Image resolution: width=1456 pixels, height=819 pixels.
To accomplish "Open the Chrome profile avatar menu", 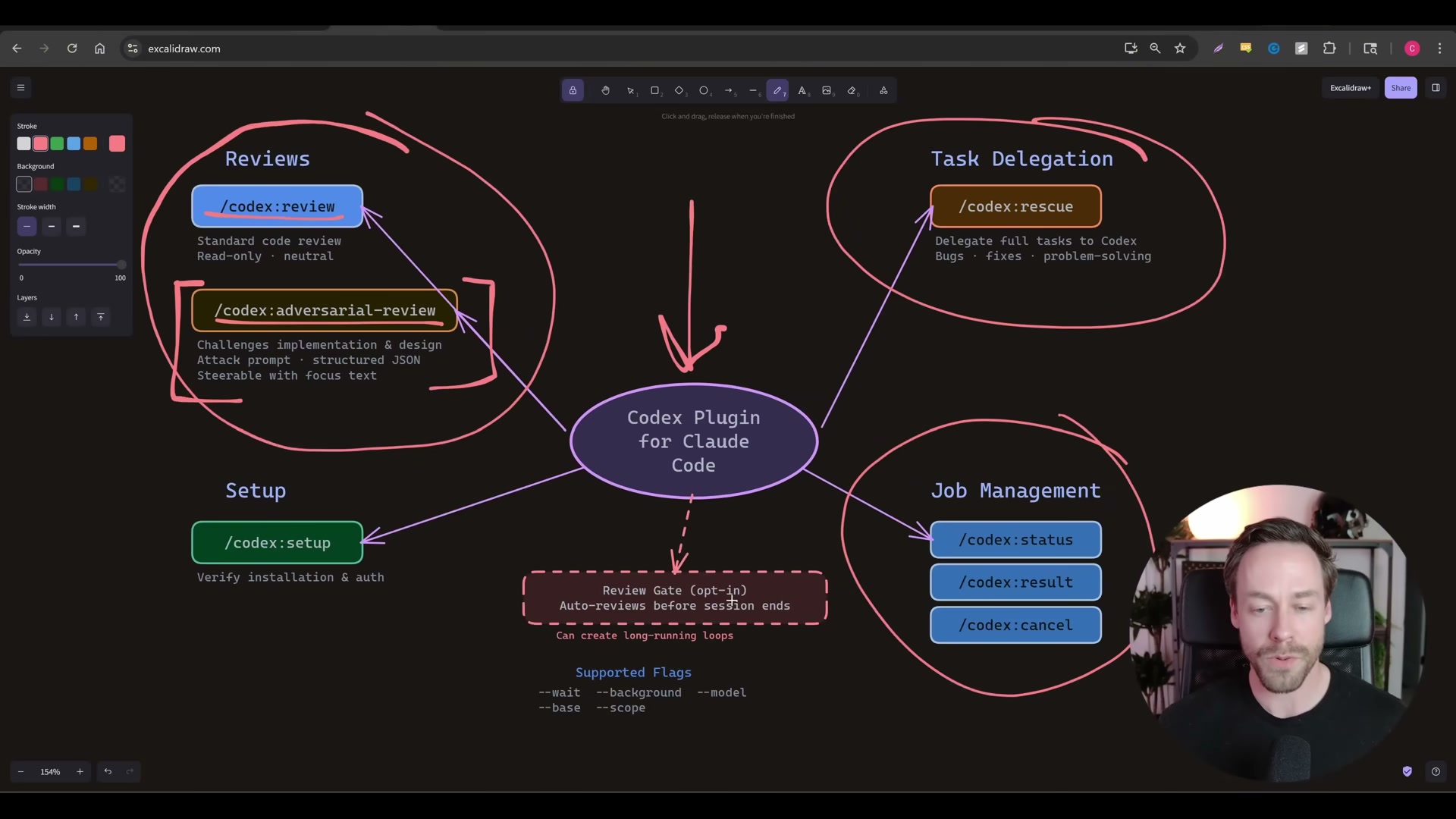I will [x=1412, y=49].
